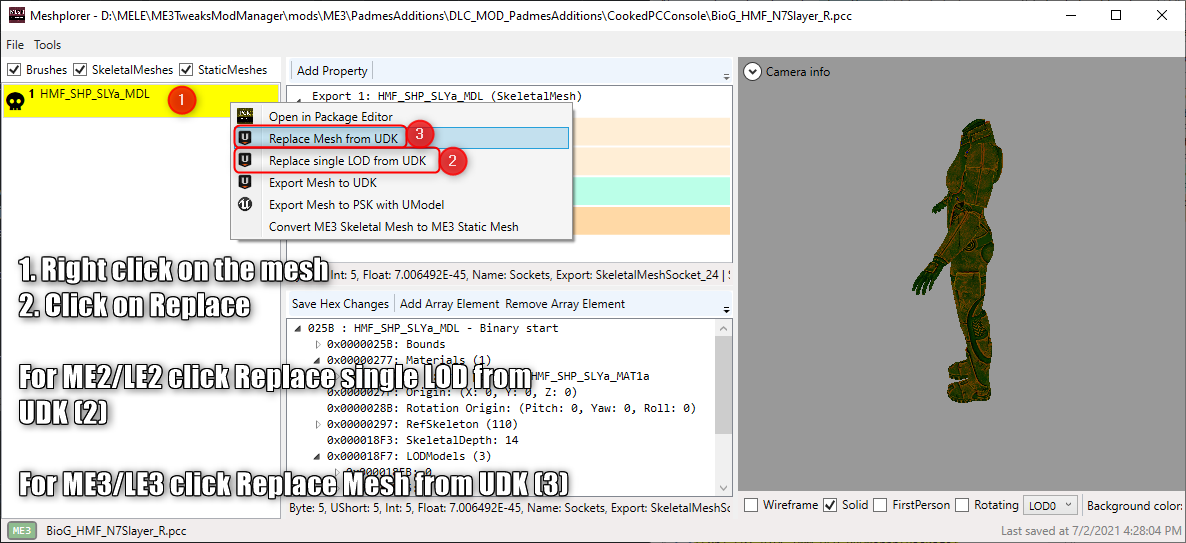Select the HMF_SHP_SLYa_MDL mesh entry
Viewport: 1186px width, 543px height.
click(x=141, y=101)
